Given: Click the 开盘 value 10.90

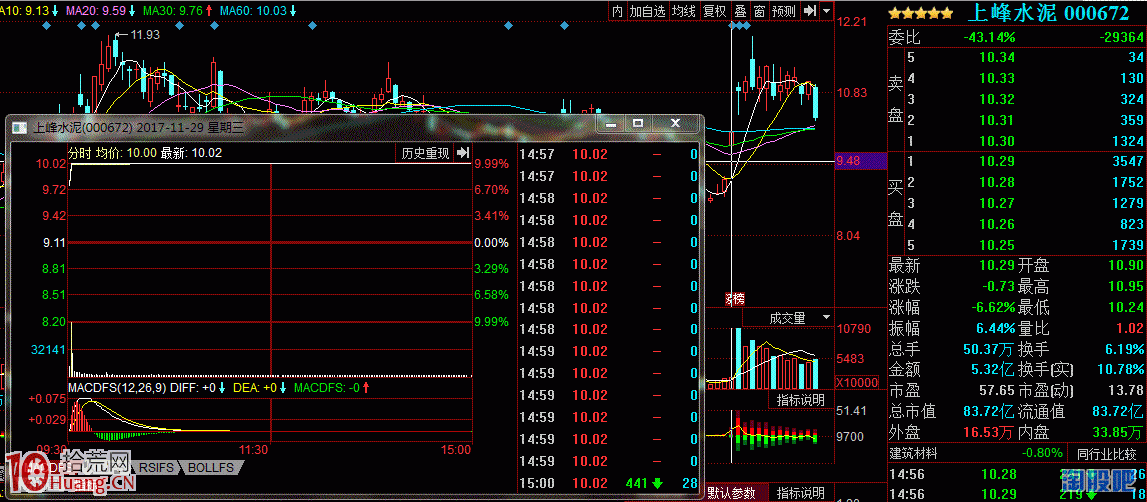Looking at the screenshot, I should pyautogui.click(x=1126, y=265).
